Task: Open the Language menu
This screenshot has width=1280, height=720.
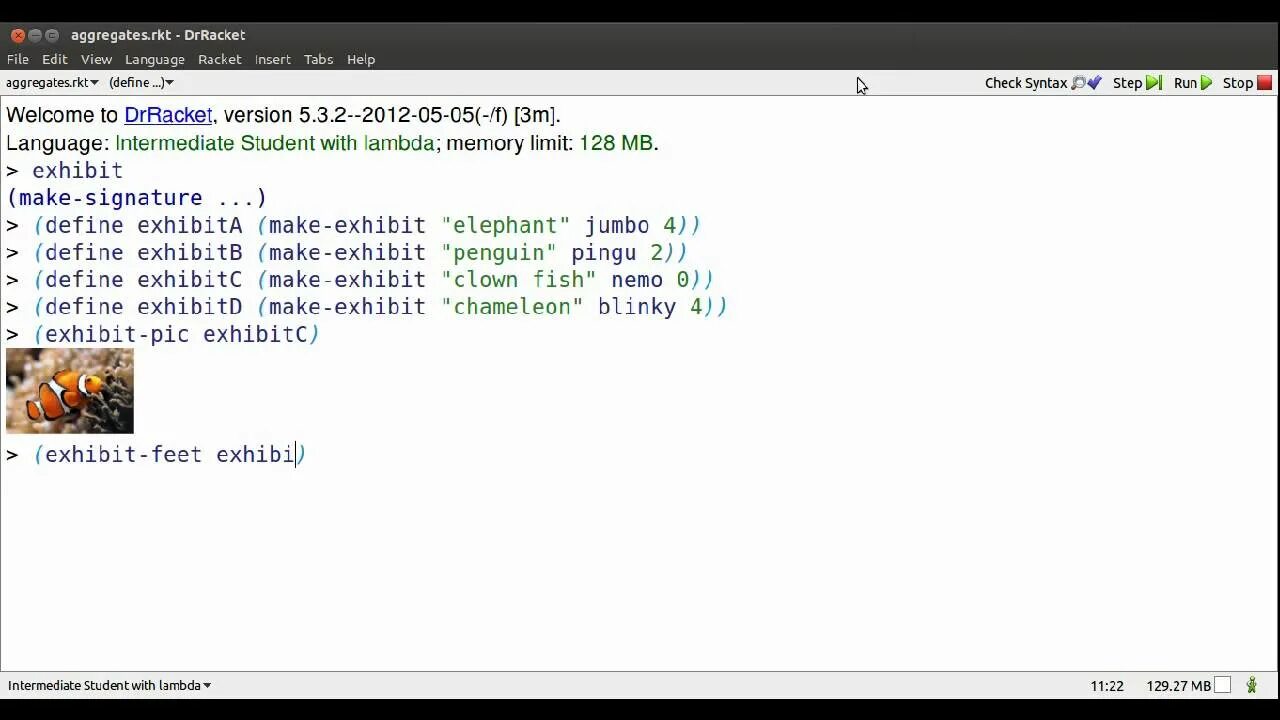Action: coord(155,59)
